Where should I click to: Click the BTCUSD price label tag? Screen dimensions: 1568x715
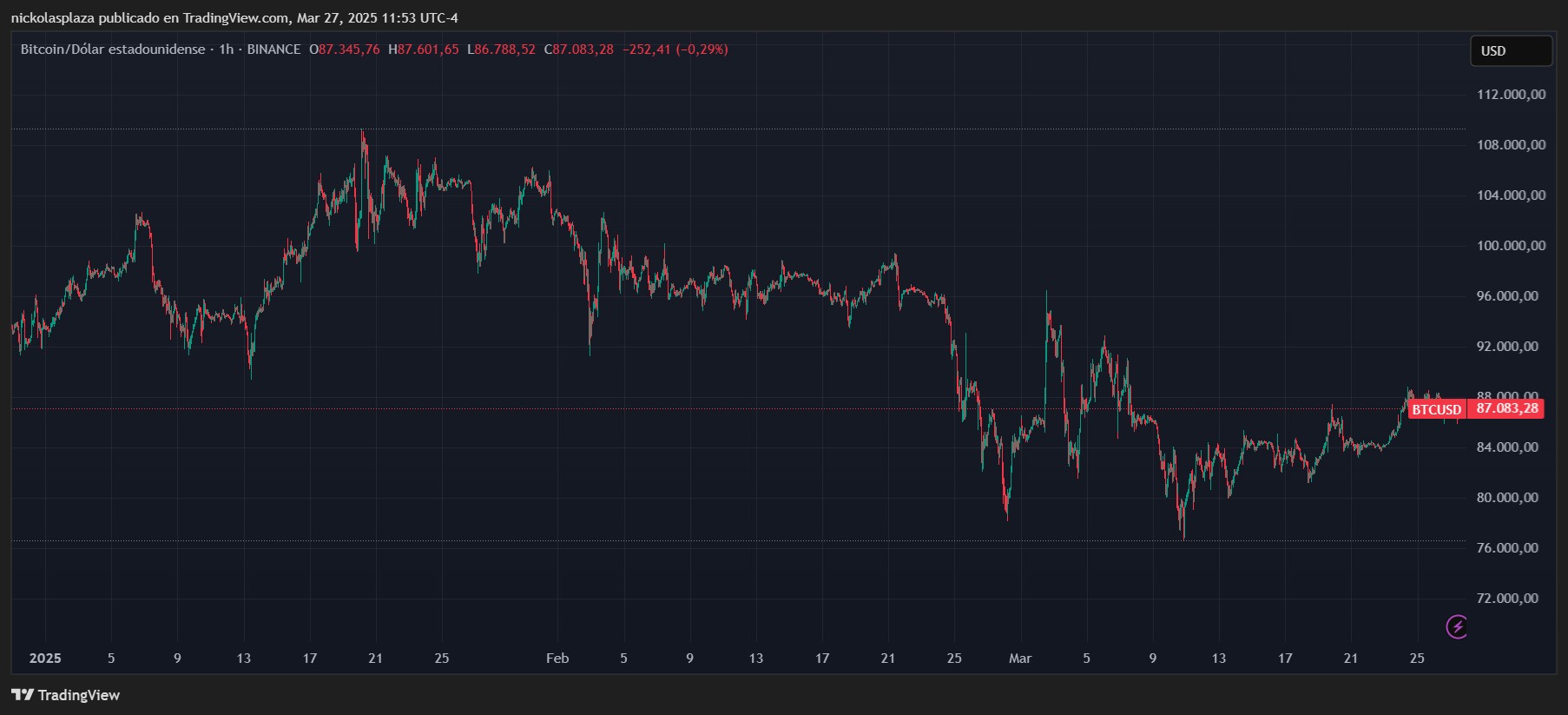point(1436,409)
